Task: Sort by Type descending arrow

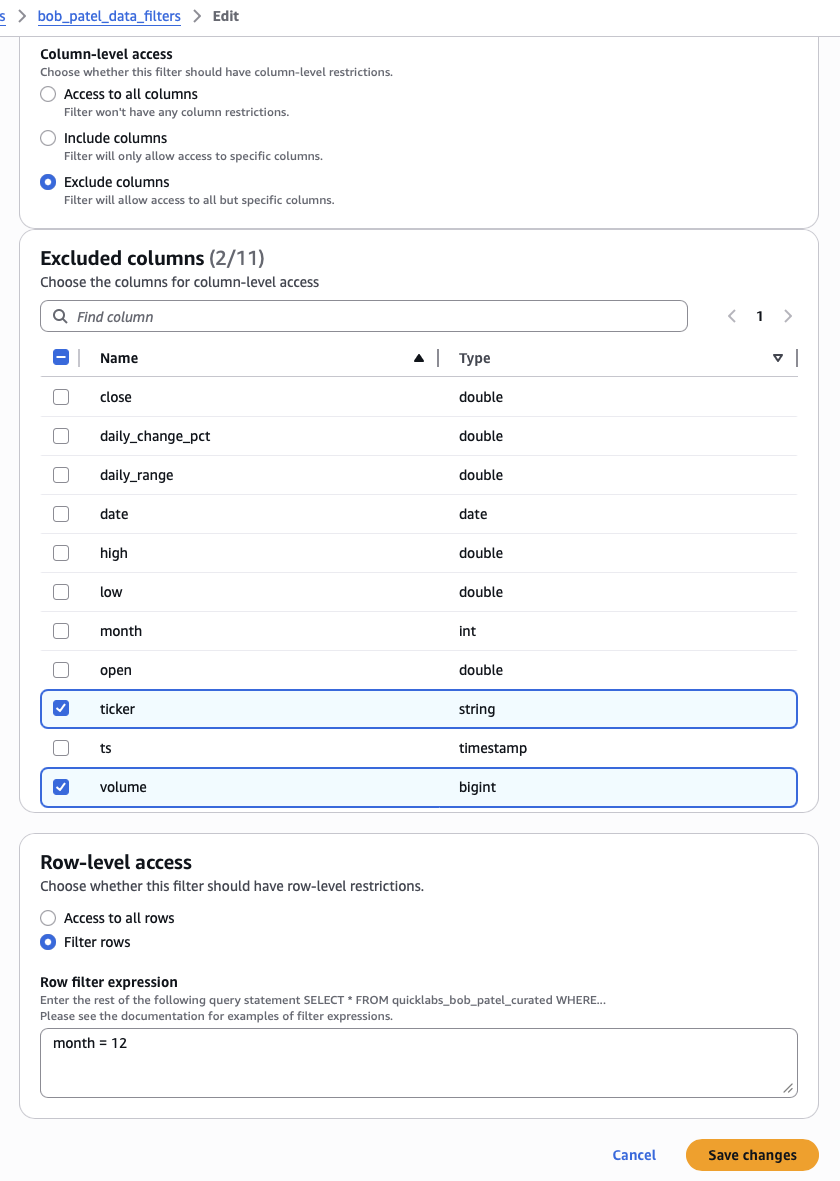Action: pos(777,358)
